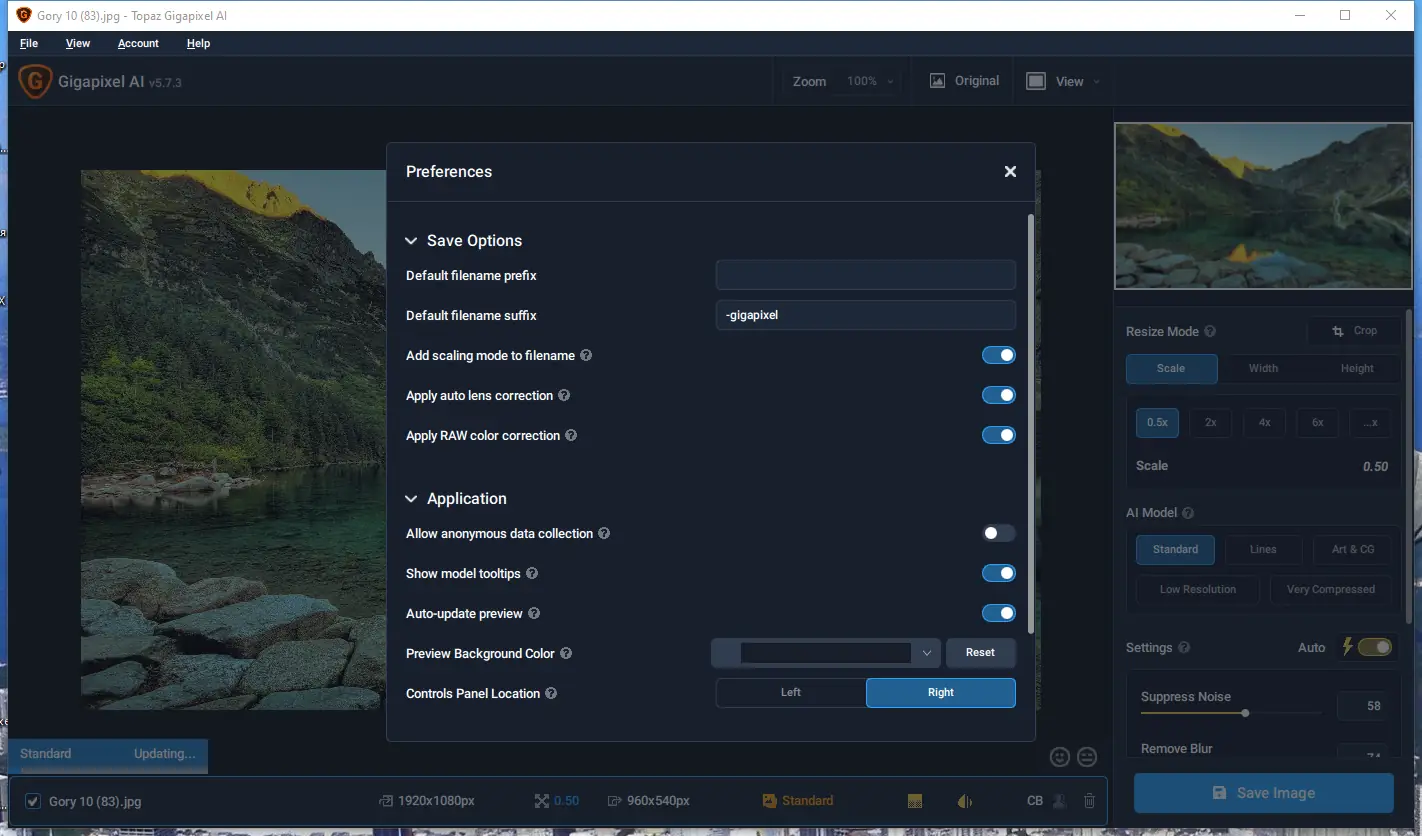This screenshot has height=836, width=1422.
Task: Collapse the Application section
Action: (411, 499)
